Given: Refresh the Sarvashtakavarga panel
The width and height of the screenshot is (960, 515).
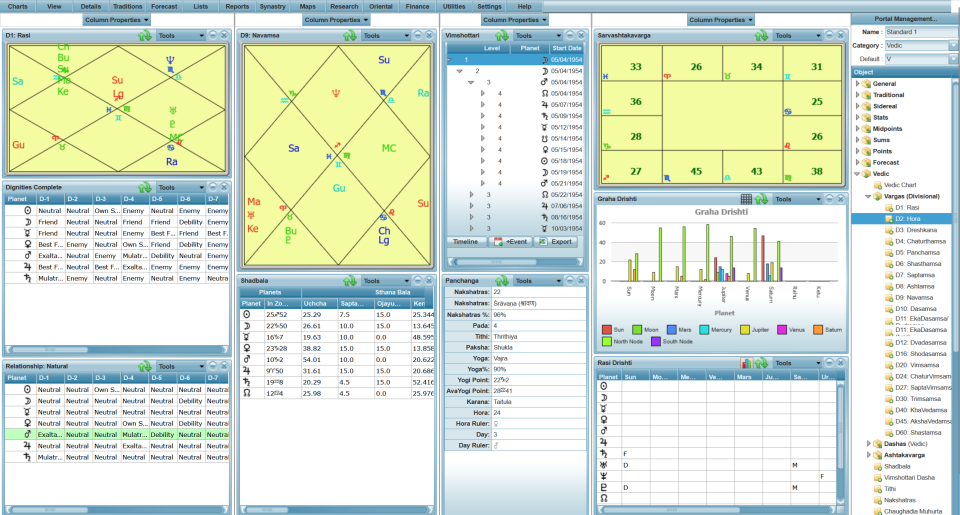Looking at the screenshot, I should coord(761,36).
